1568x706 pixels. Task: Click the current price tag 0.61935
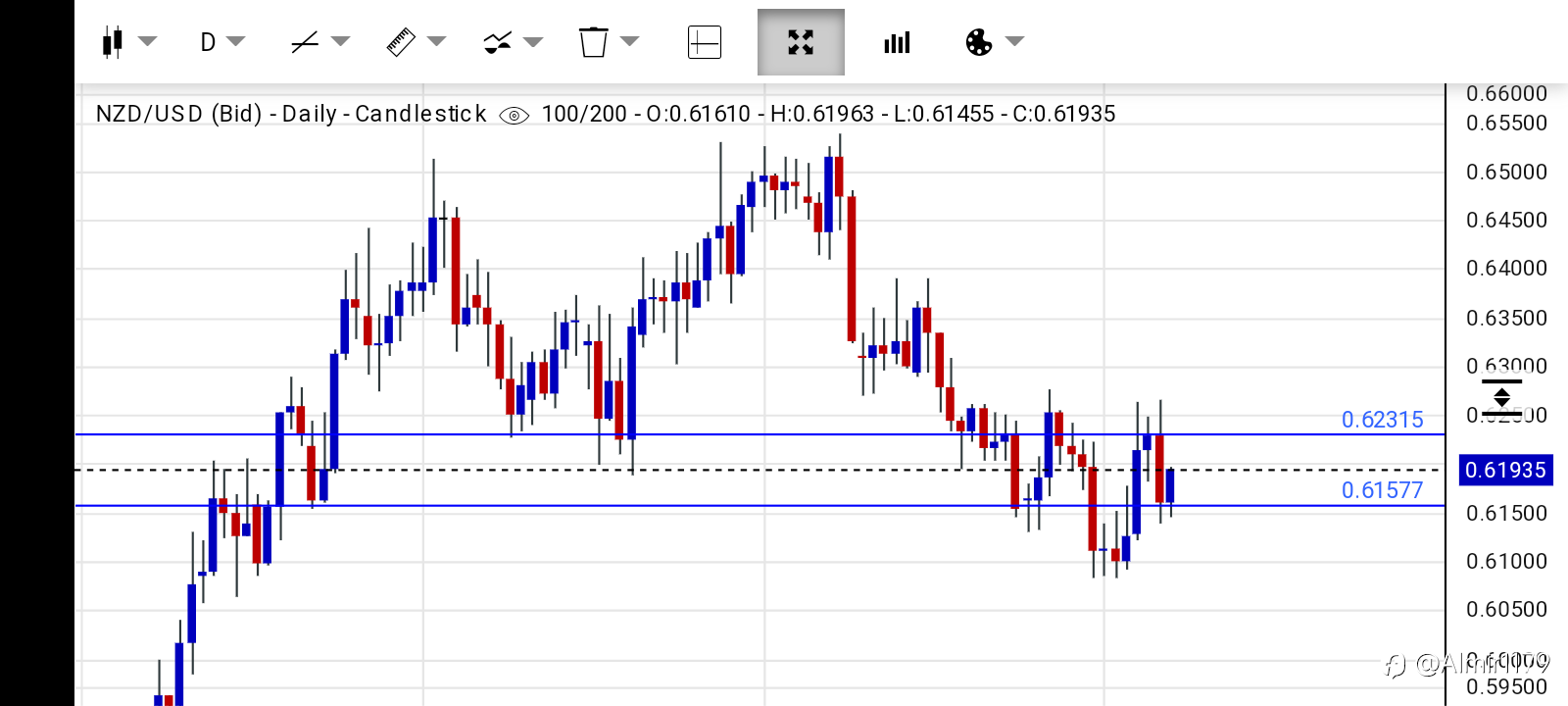click(x=1505, y=470)
